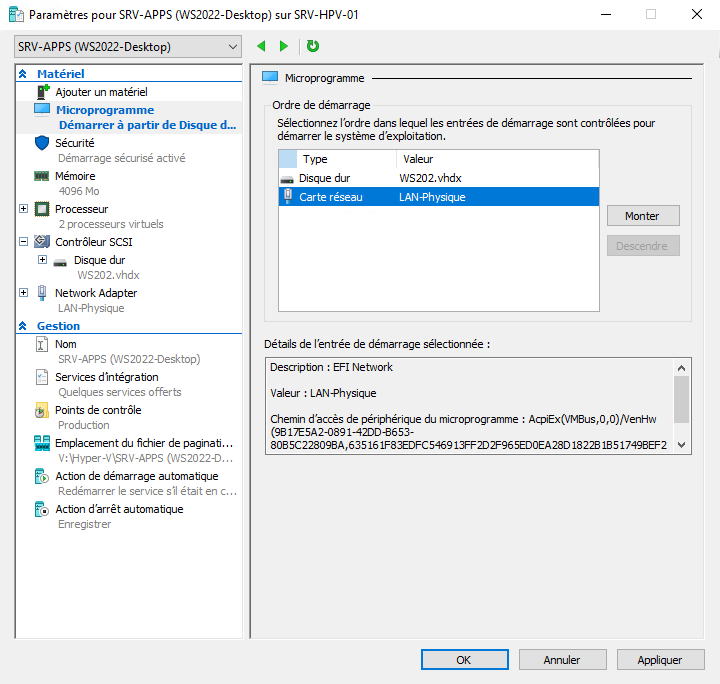Click the Monter button
Screen dimensions: 720x684
coord(643,216)
